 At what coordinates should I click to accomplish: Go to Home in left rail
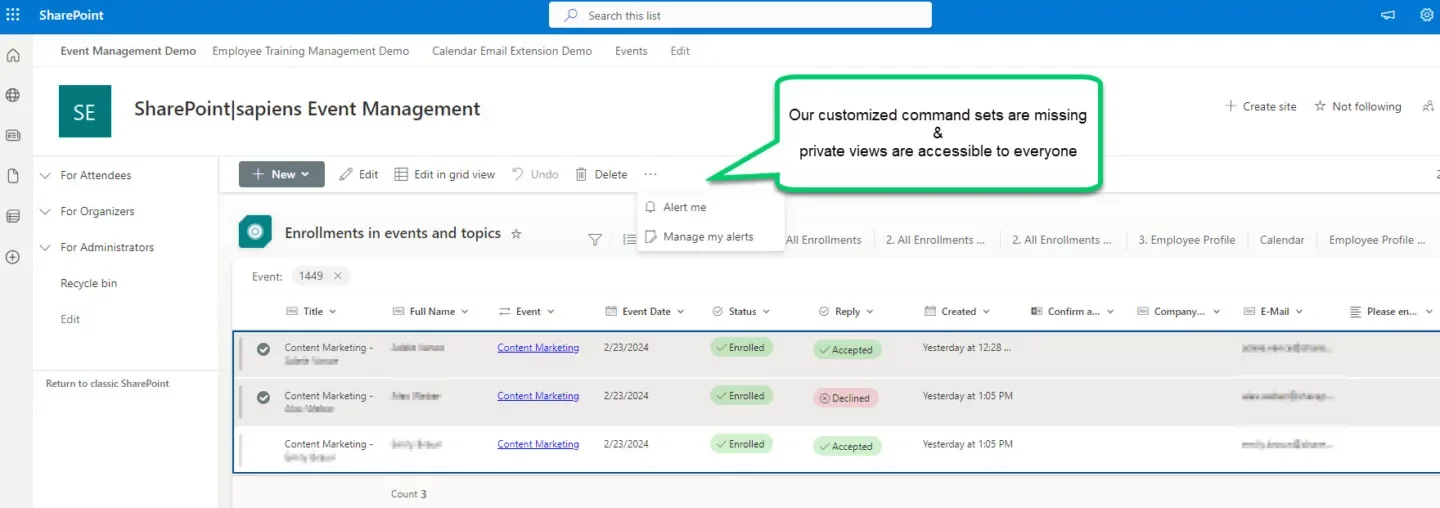tap(13, 55)
